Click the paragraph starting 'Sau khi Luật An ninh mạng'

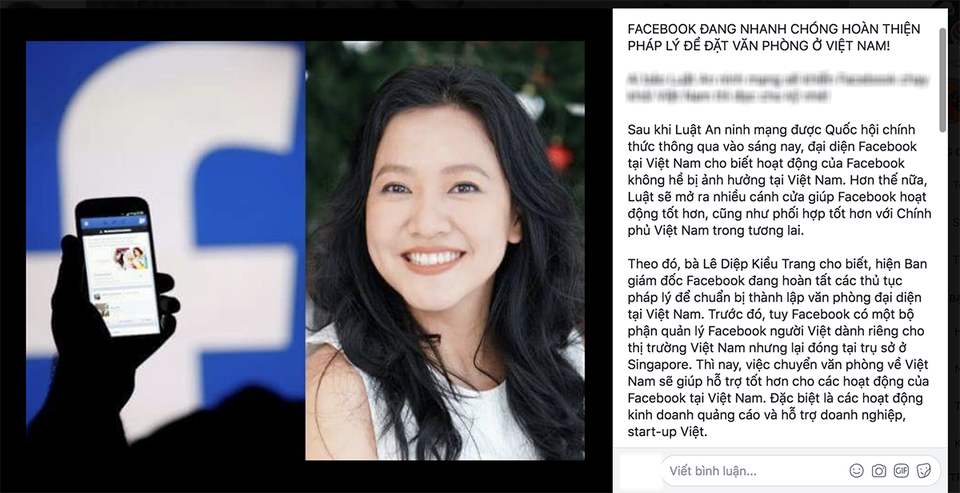pyautogui.click(x=779, y=180)
